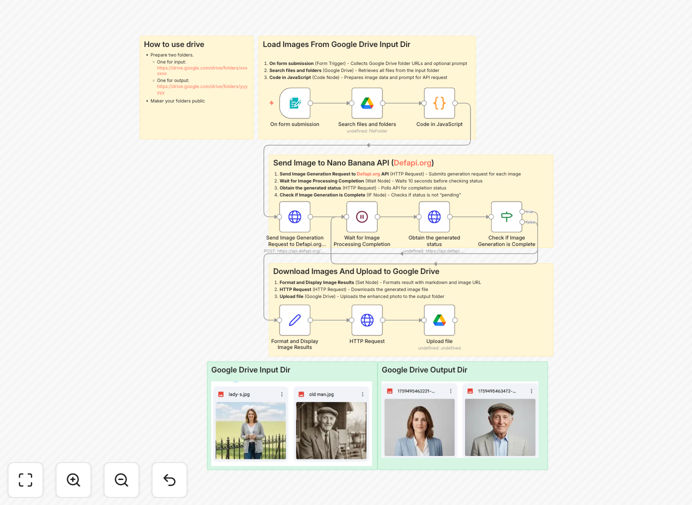Open the Defapi.org link in the section heading
Viewport: 692px width, 505px height.
point(412,163)
